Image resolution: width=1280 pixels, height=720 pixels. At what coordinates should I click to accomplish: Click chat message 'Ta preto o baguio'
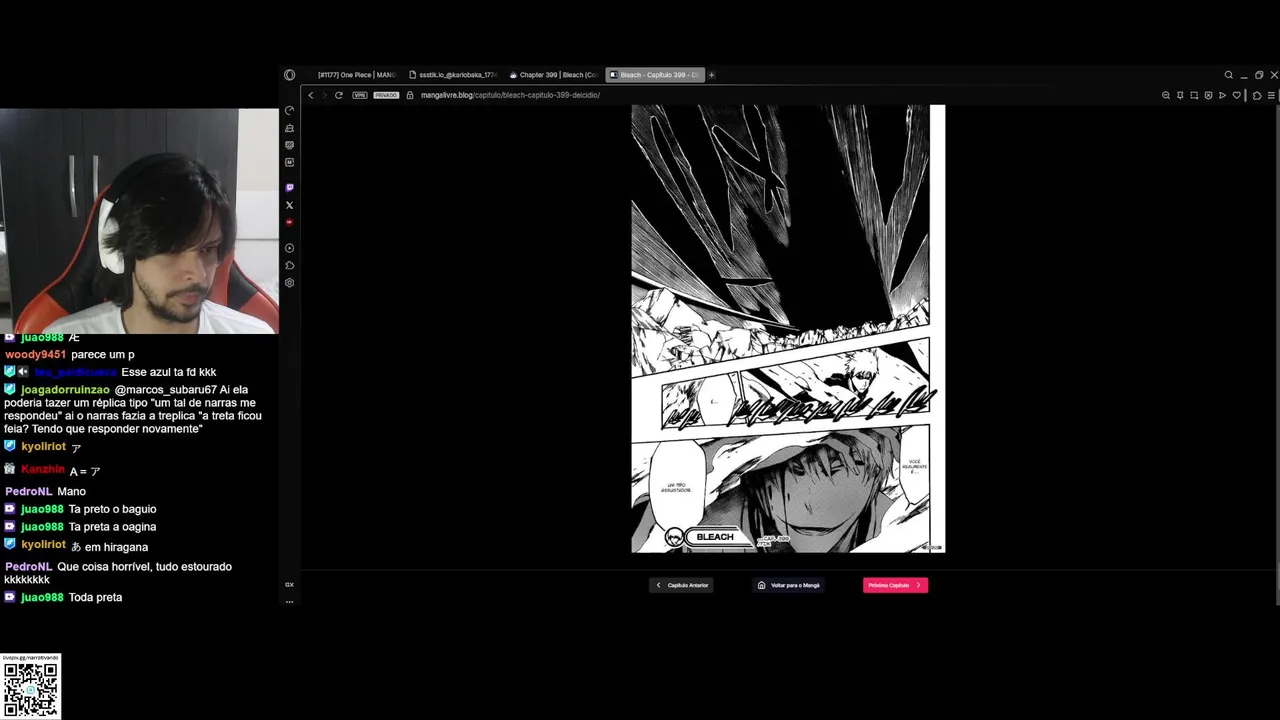(x=112, y=509)
